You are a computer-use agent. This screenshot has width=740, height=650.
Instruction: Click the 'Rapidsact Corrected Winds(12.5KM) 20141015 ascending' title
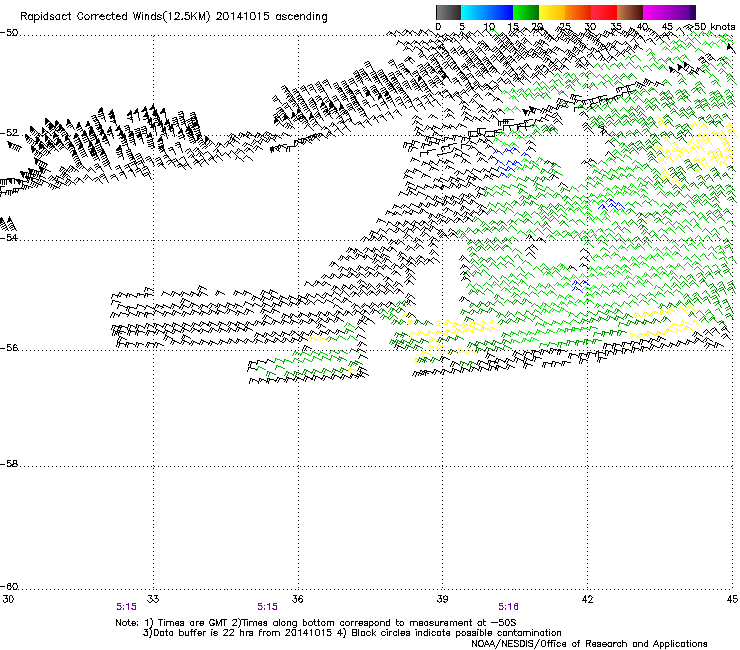point(174,17)
